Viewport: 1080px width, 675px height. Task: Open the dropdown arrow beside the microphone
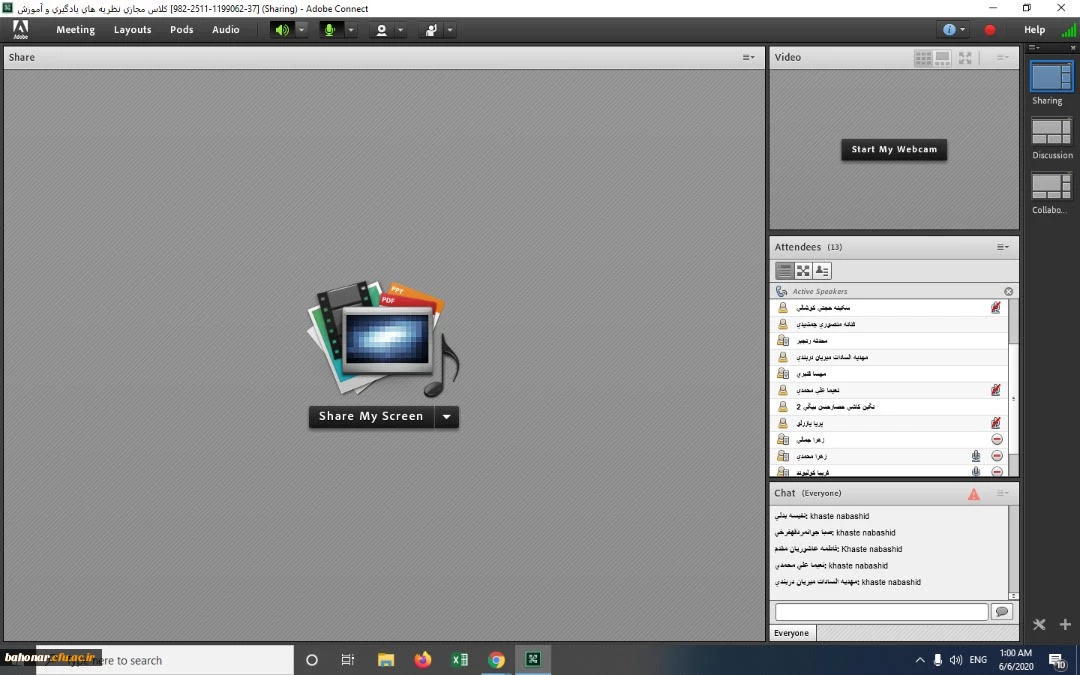coord(351,30)
